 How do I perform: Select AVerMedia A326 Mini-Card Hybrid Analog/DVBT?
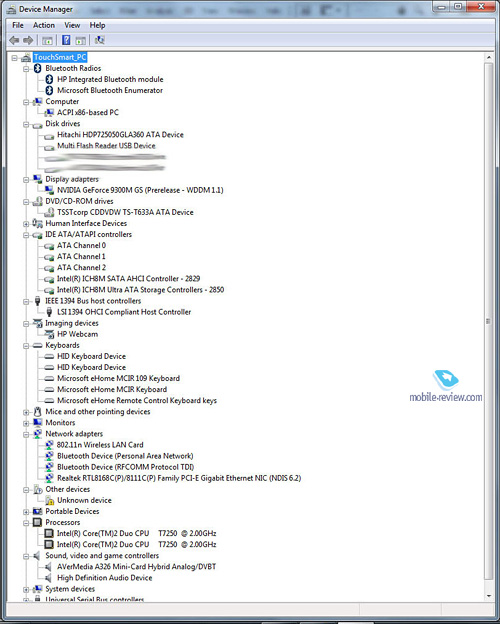(136, 567)
